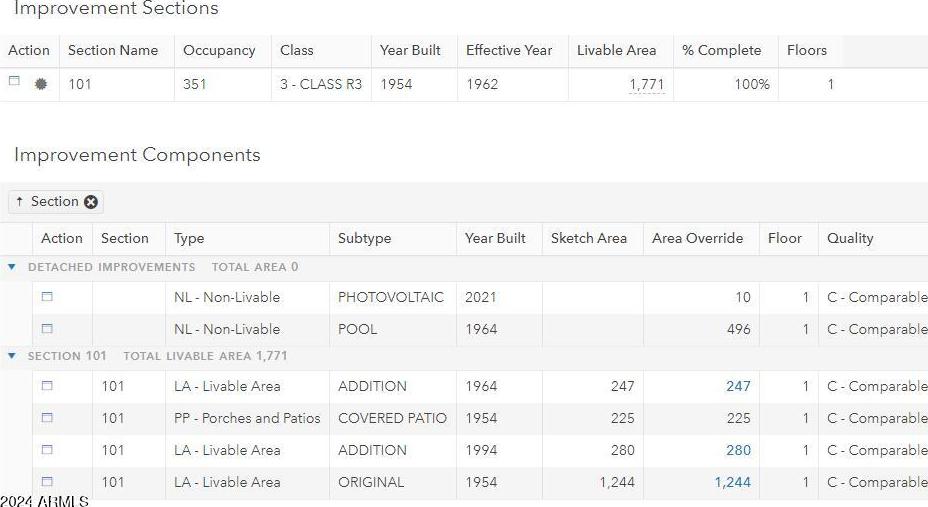
Task: Open the gear settings icon for section 101
Action: [41, 84]
